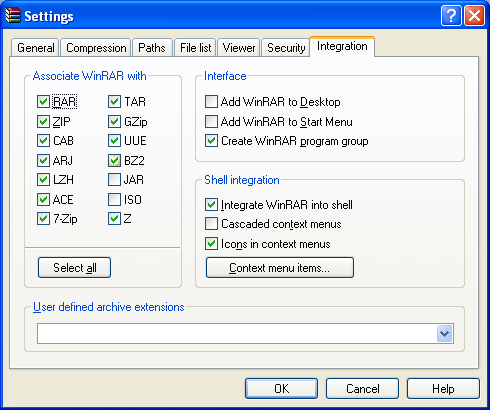490x410 pixels.
Task: Toggle Add WinRAR to Desktop
Action: [x=211, y=102]
